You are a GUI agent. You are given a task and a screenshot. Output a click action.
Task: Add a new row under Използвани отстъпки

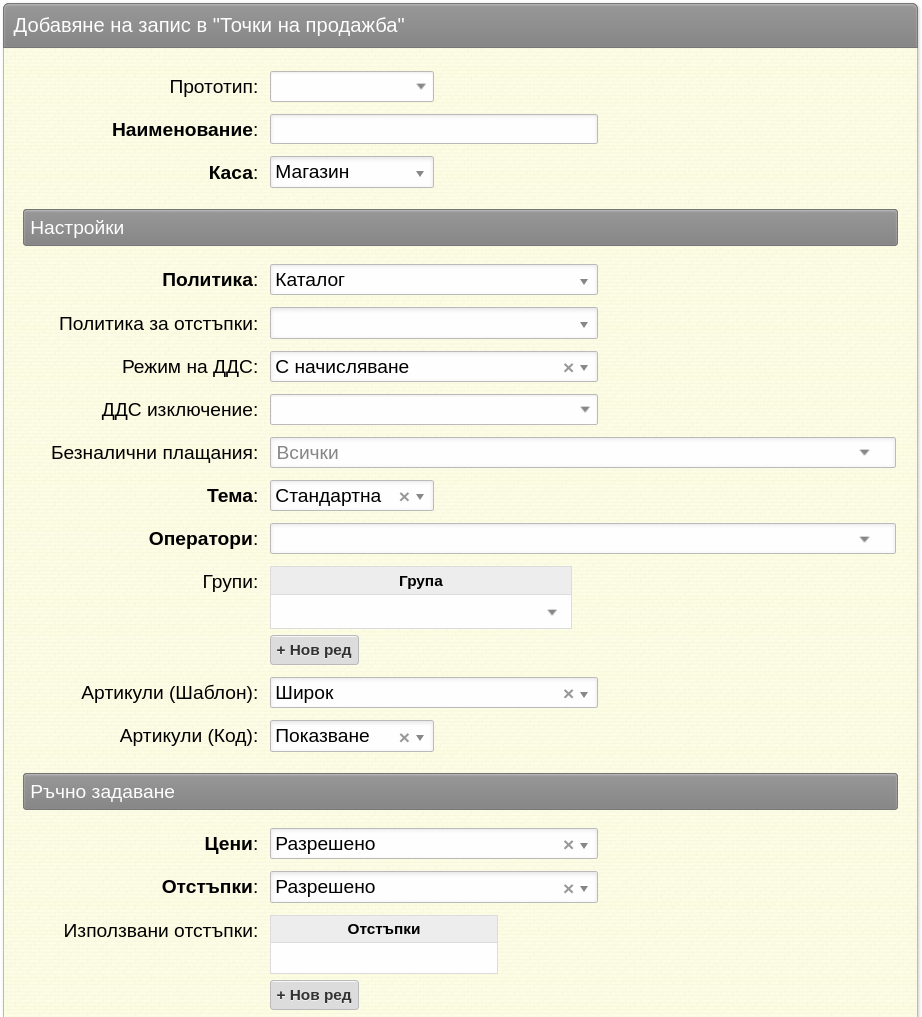tap(314, 995)
